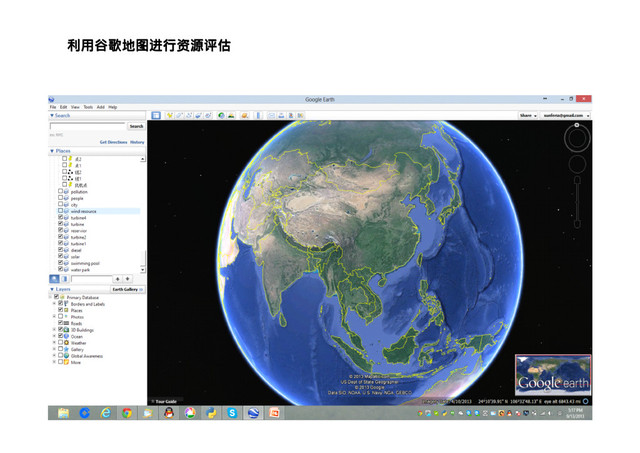640x453 pixels.
Task: Enable the people place checkbox
Action: tap(60, 198)
